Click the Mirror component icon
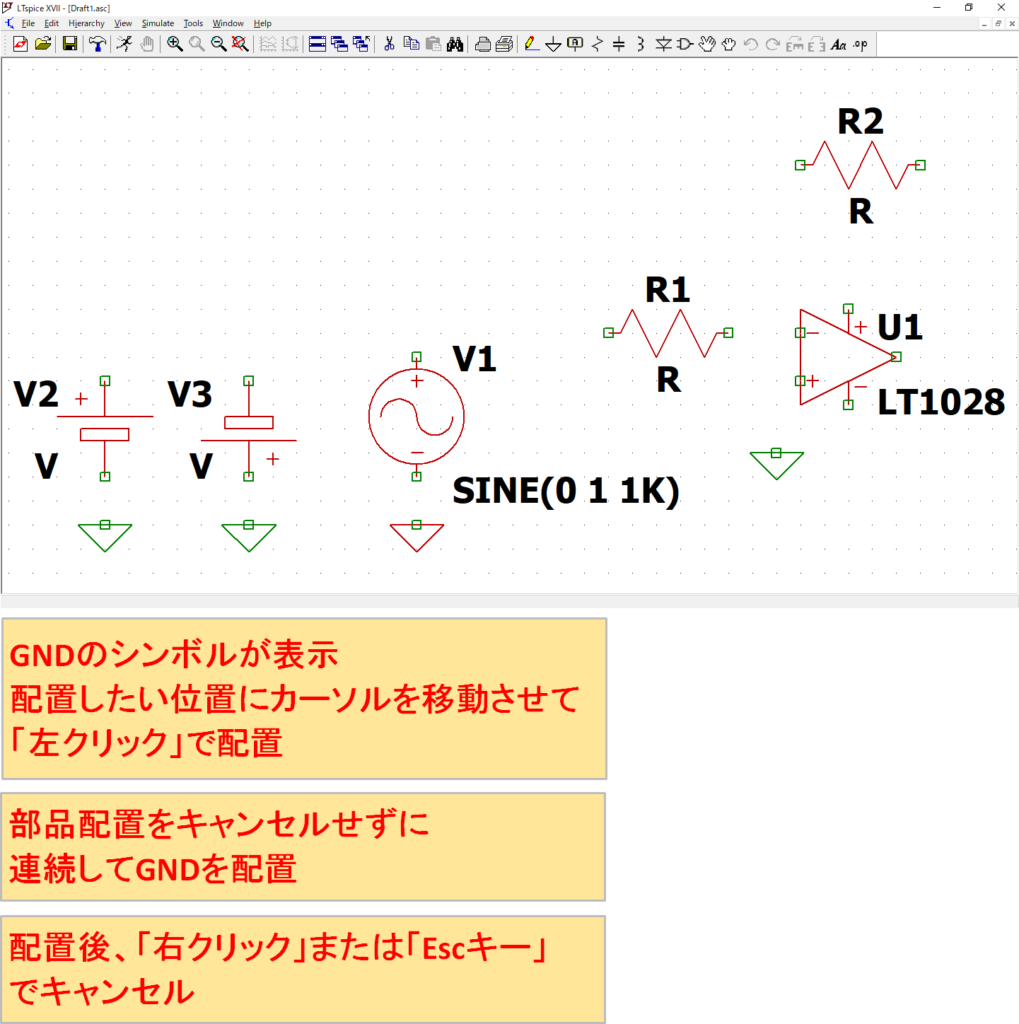1019x1024 pixels. [x=817, y=44]
